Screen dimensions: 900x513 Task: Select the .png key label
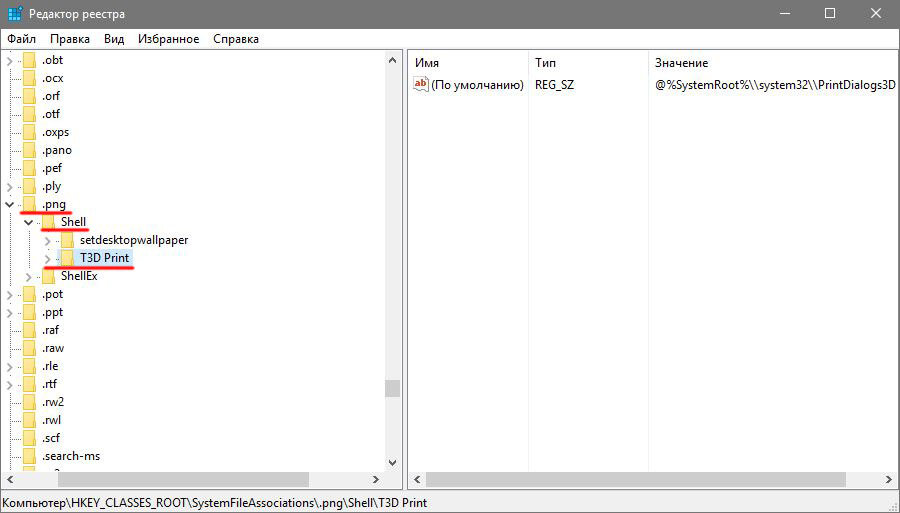[x=53, y=204]
